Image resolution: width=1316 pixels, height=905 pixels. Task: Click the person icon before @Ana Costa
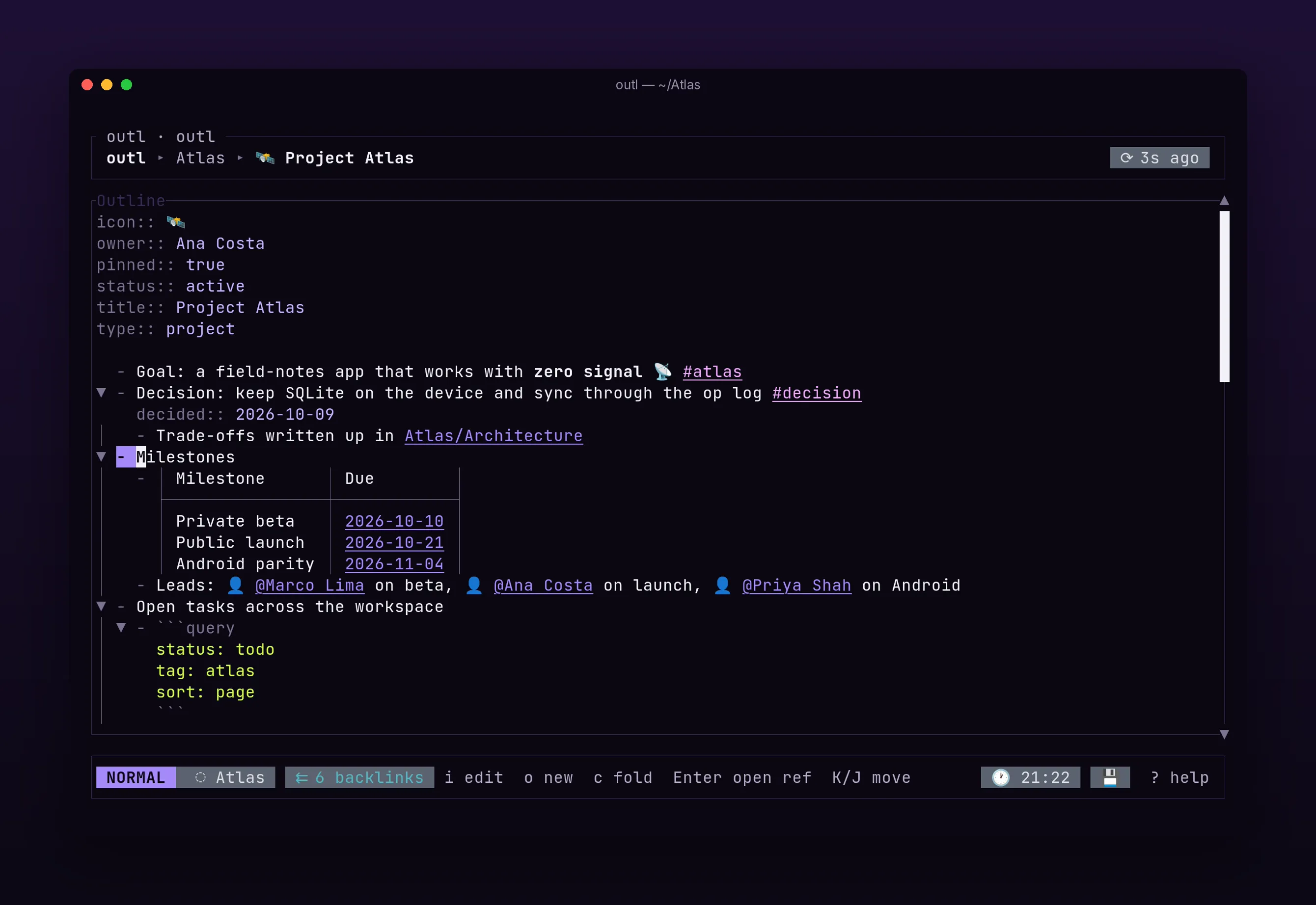(x=474, y=585)
